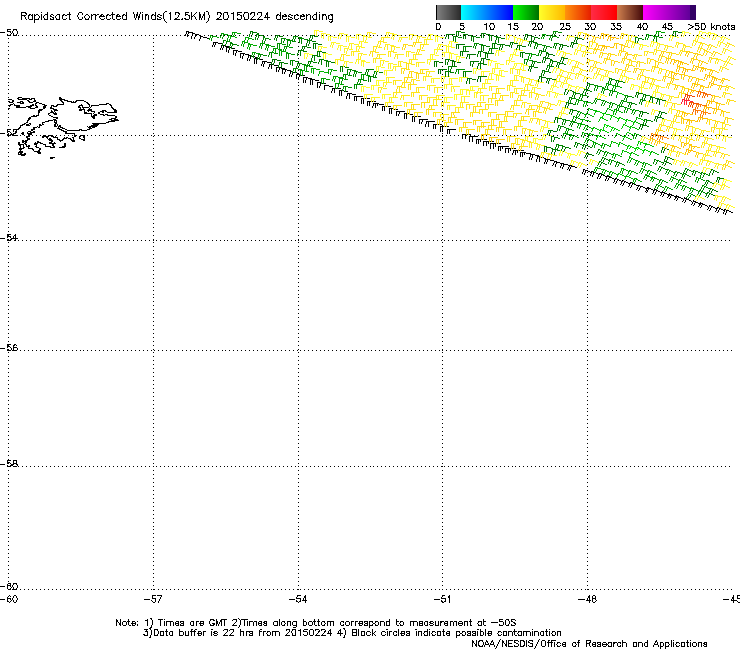Click the -48 longitude axis label
Image resolution: width=740 pixels, height=650 pixels.
(587, 599)
